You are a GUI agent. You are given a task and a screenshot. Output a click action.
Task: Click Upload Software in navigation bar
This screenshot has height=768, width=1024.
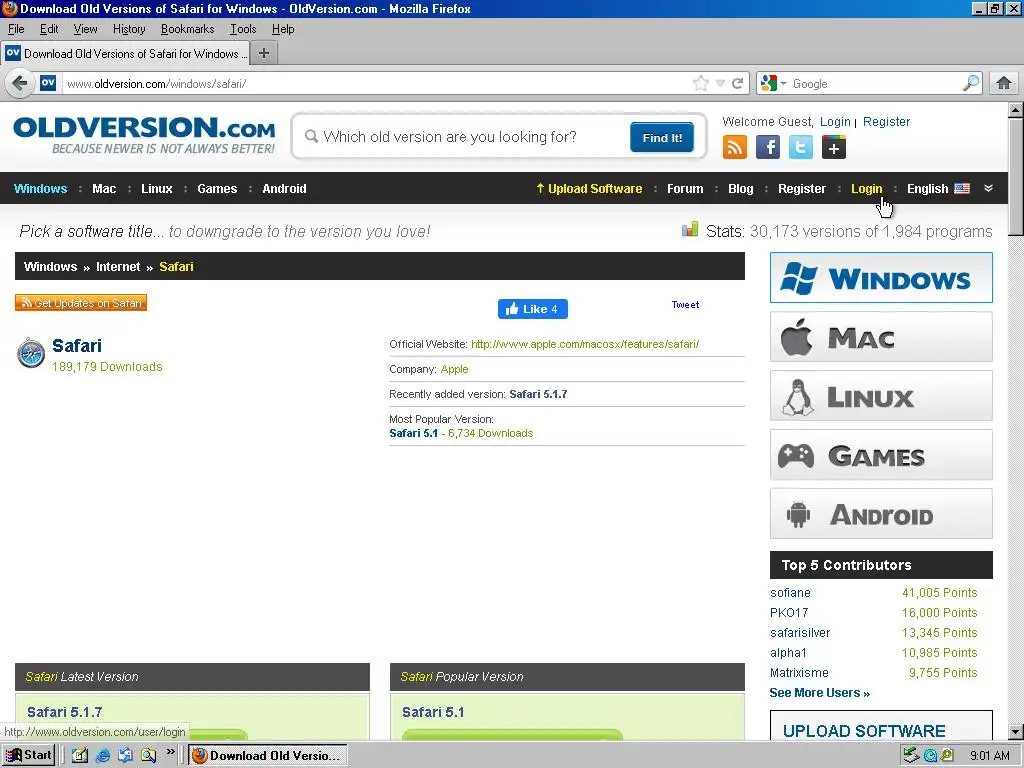pyautogui.click(x=589, y=188)
